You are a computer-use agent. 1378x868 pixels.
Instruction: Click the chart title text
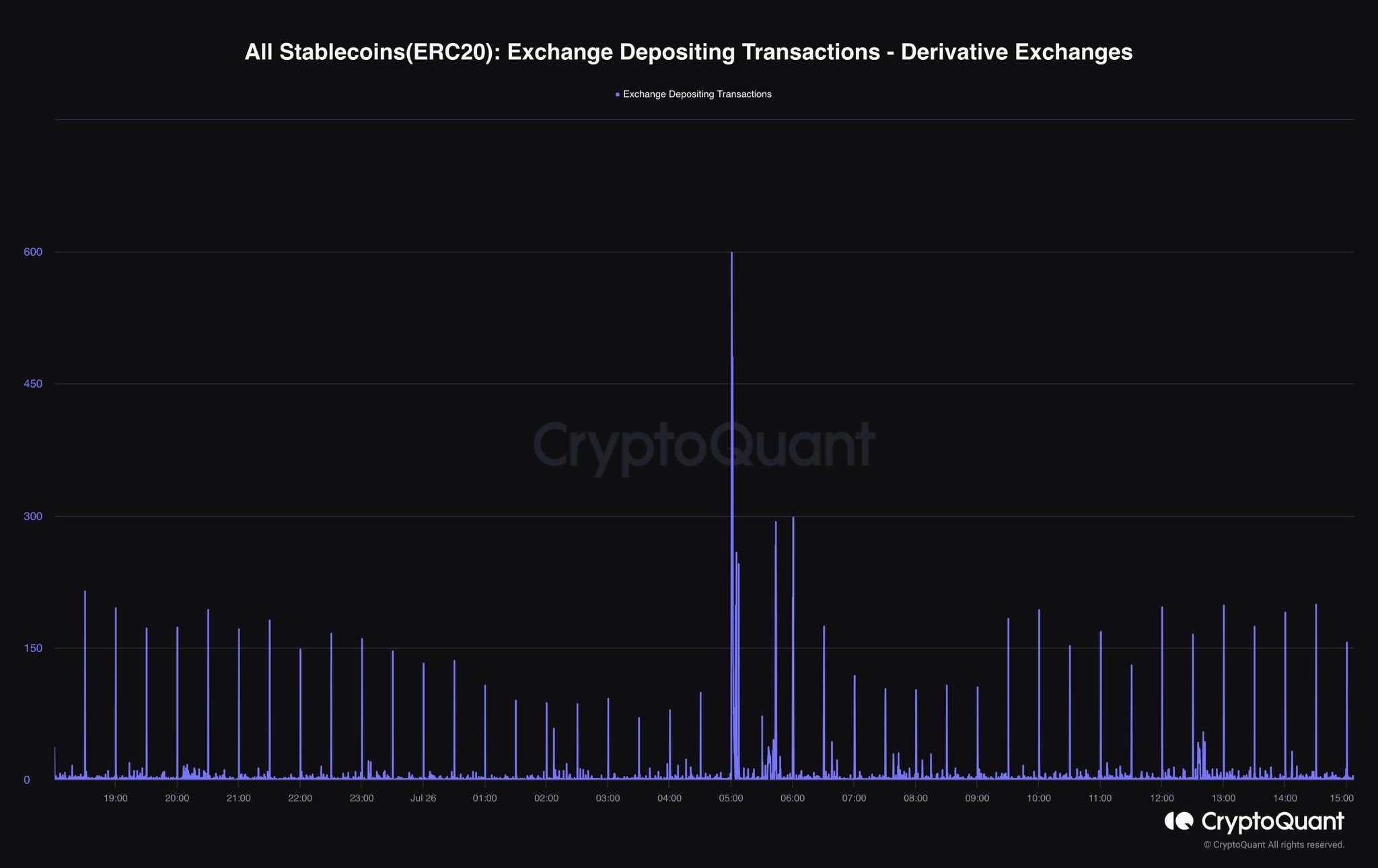(x=688, y=52)
